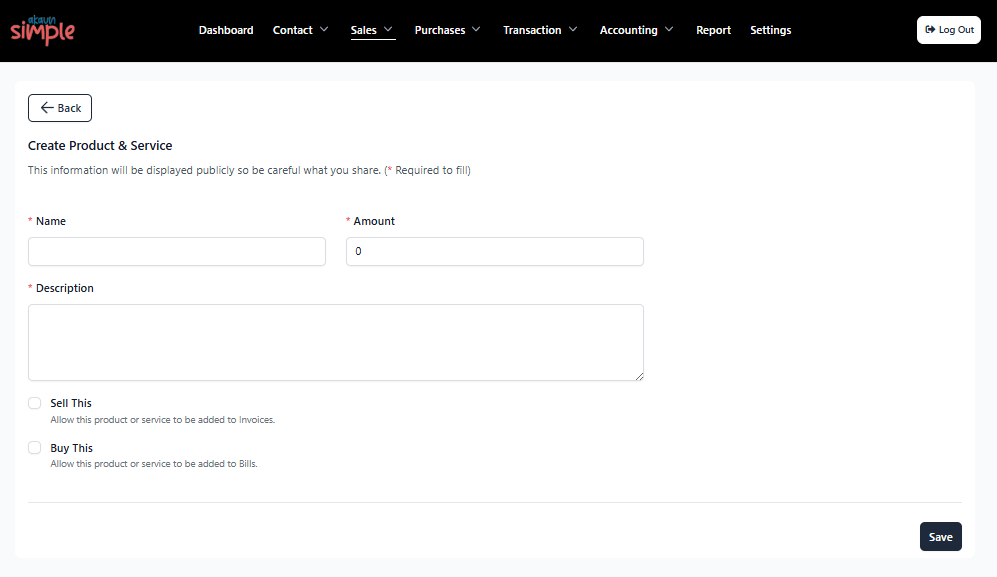
Task: Expand the Accounting dropdown menu
Action: pos(636,30)
